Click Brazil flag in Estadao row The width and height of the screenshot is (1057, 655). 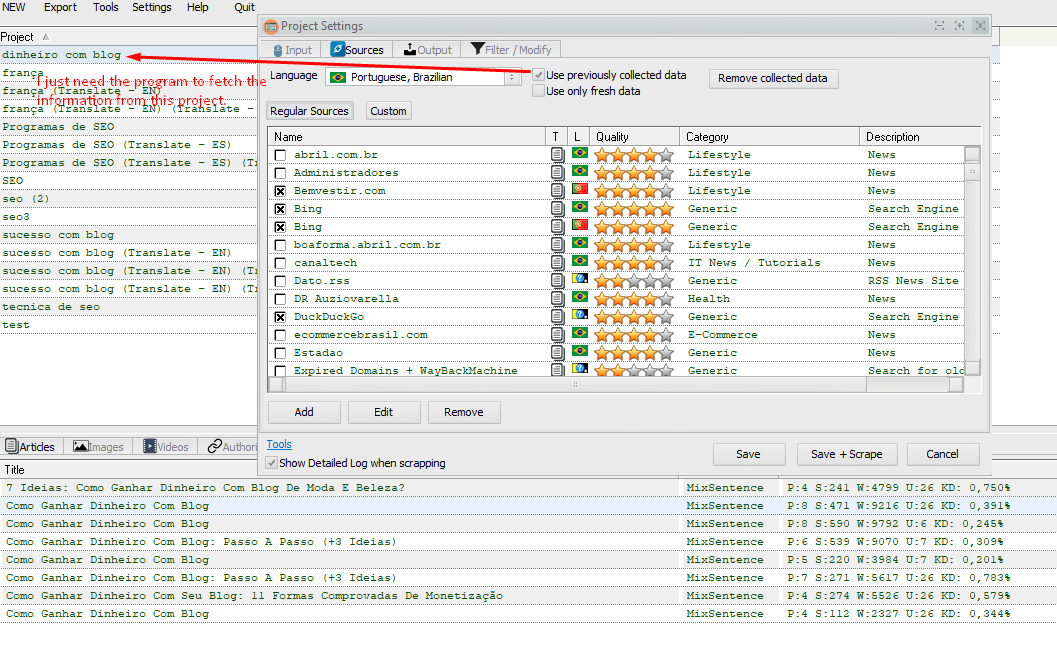[x=579, y=352]
